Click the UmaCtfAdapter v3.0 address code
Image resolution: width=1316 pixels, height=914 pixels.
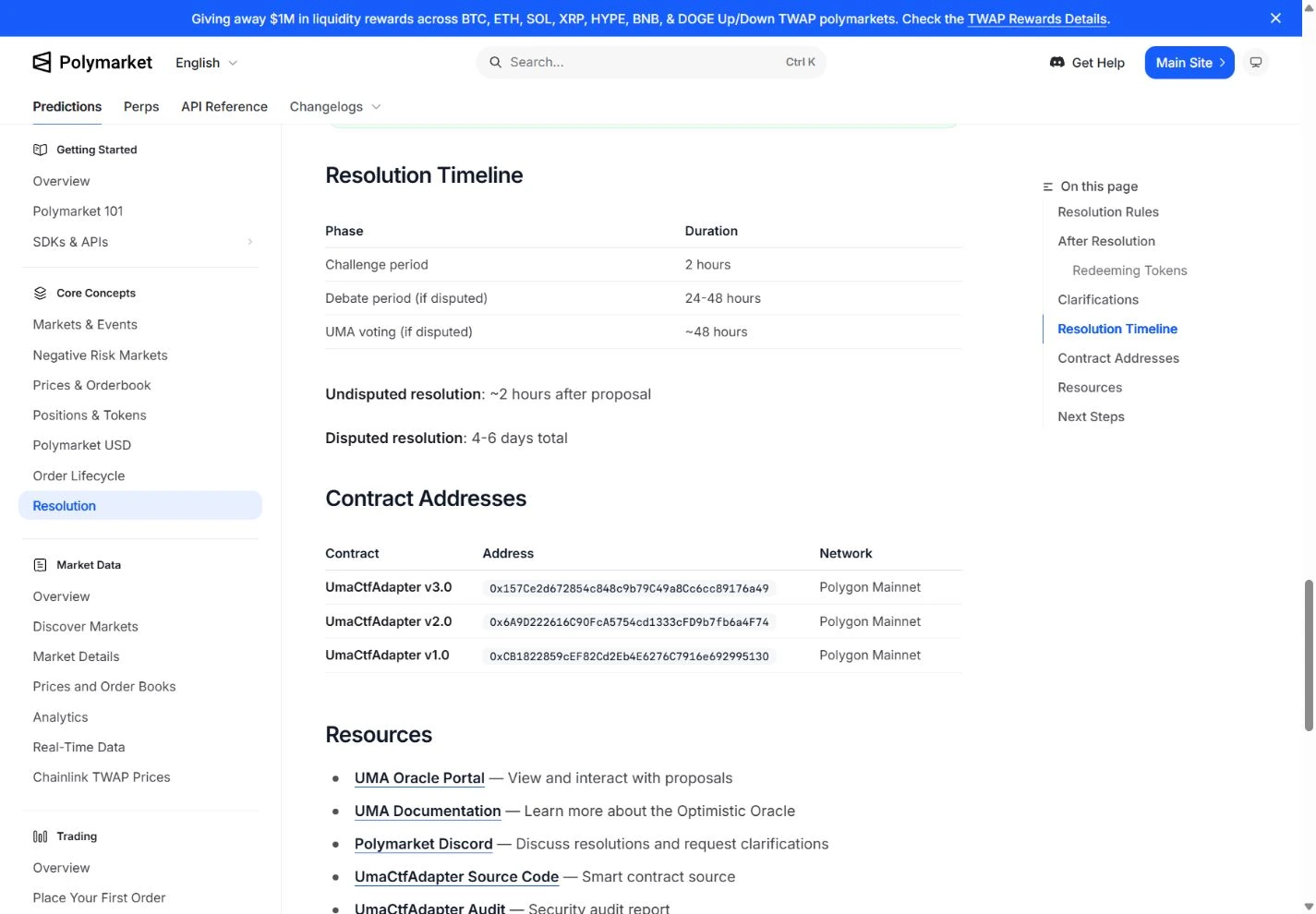[x=629, y=588]
